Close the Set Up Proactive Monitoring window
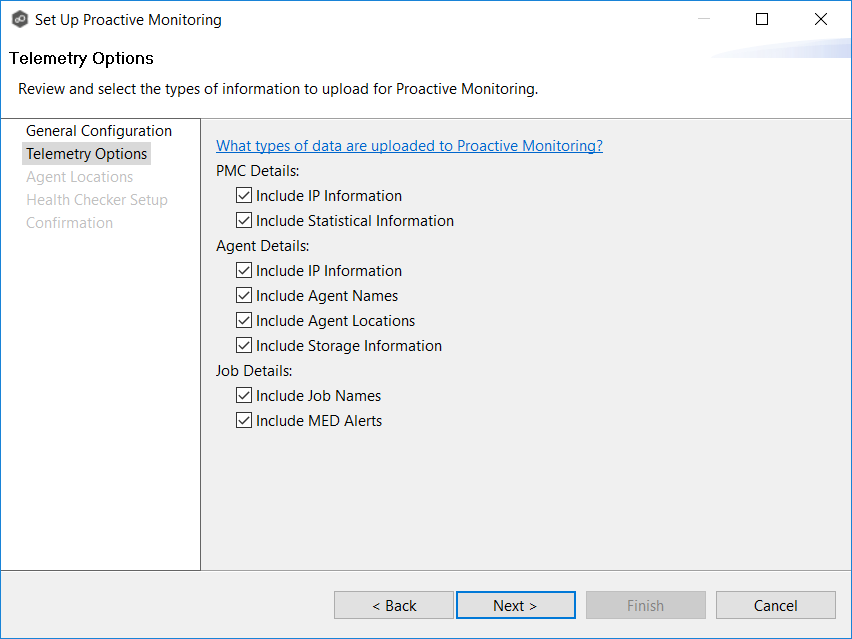This screenshot has height=639, width=852. [x=821, y=19]
